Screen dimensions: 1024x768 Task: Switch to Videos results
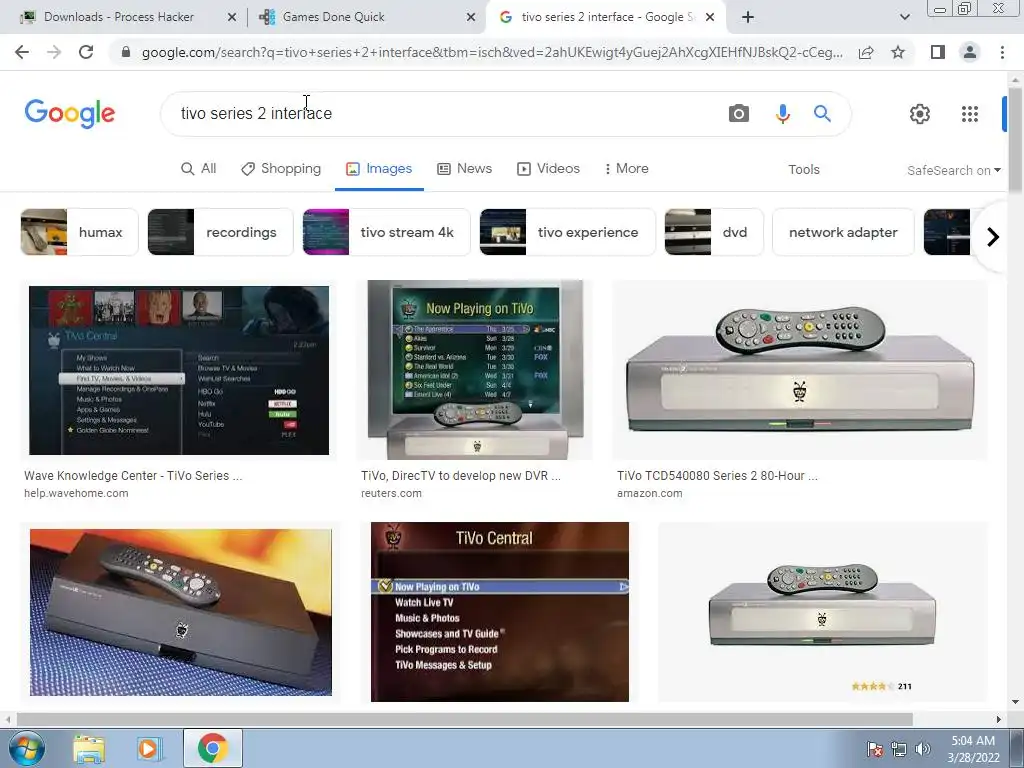click(x=549, y=168)
